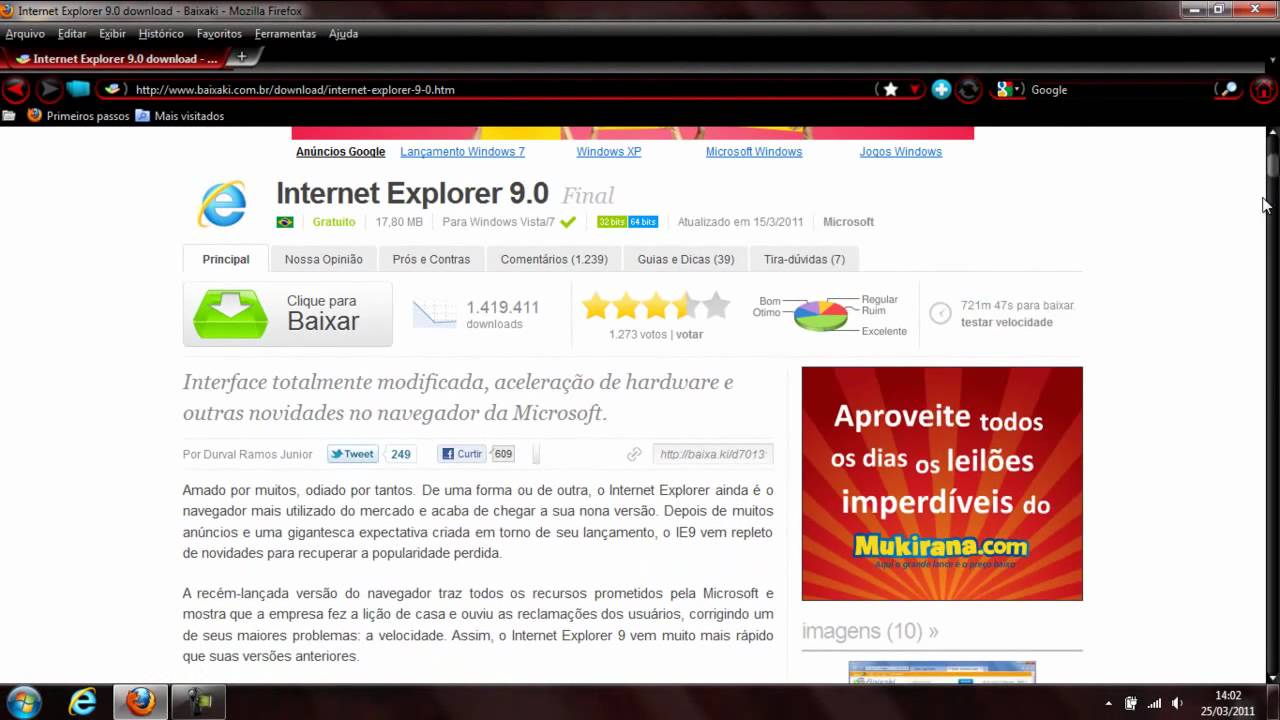Bookmark this page with the star icon
This screenshot has width=1280, height=720.
890,89
